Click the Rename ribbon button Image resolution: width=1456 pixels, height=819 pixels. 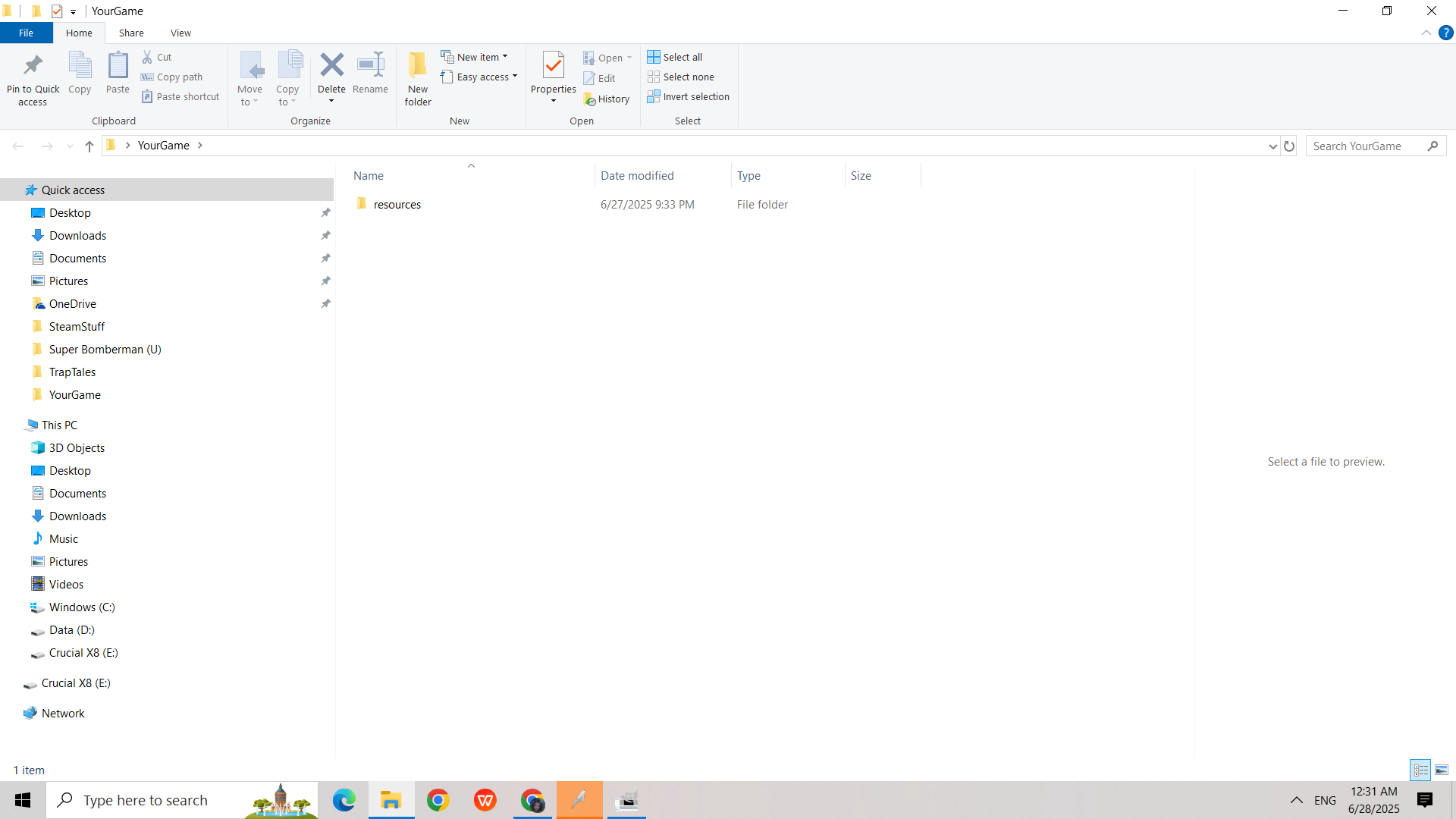[x=370, y=73]
